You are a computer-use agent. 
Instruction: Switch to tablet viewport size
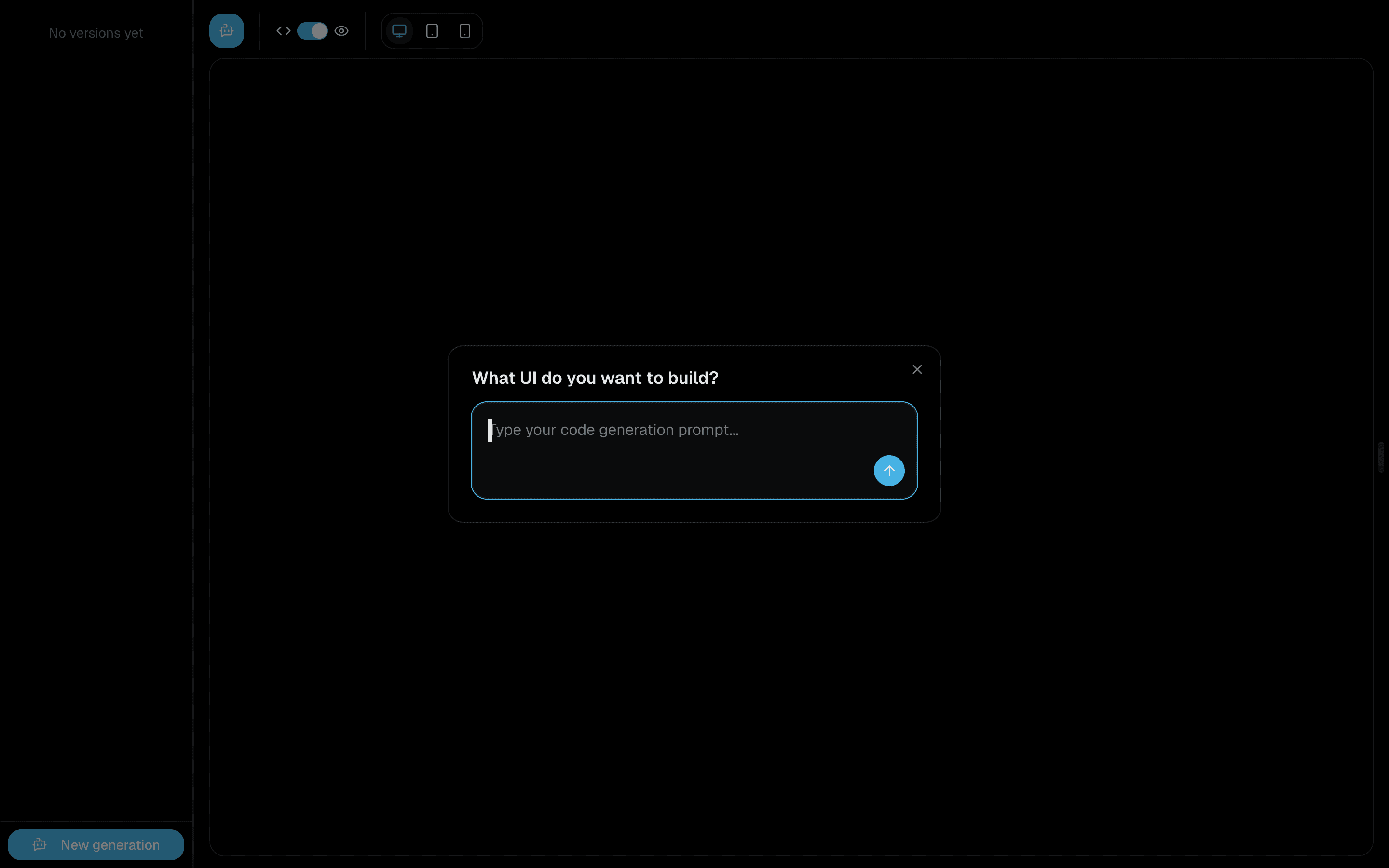click(432, 31)
